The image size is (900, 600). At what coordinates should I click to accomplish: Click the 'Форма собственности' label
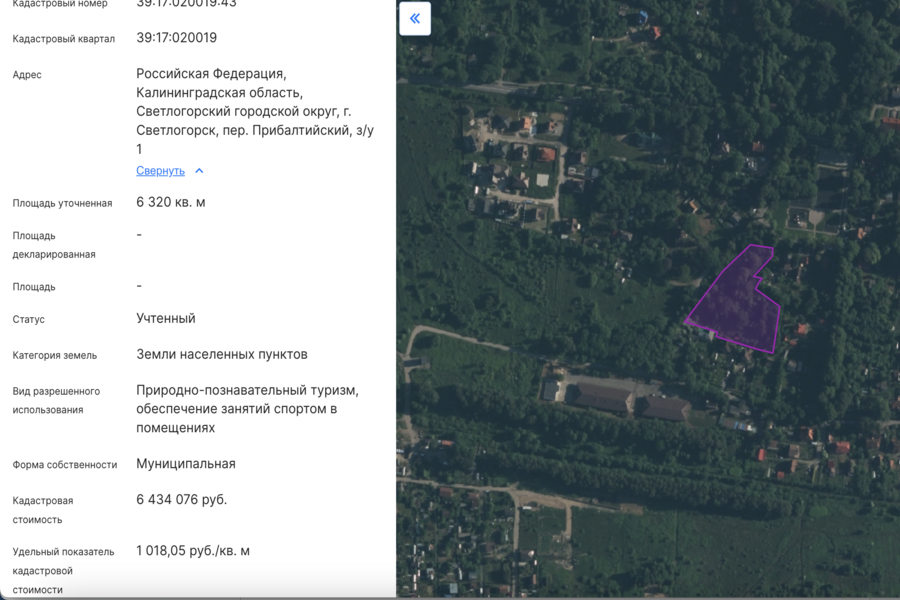(x=65, y=465)
